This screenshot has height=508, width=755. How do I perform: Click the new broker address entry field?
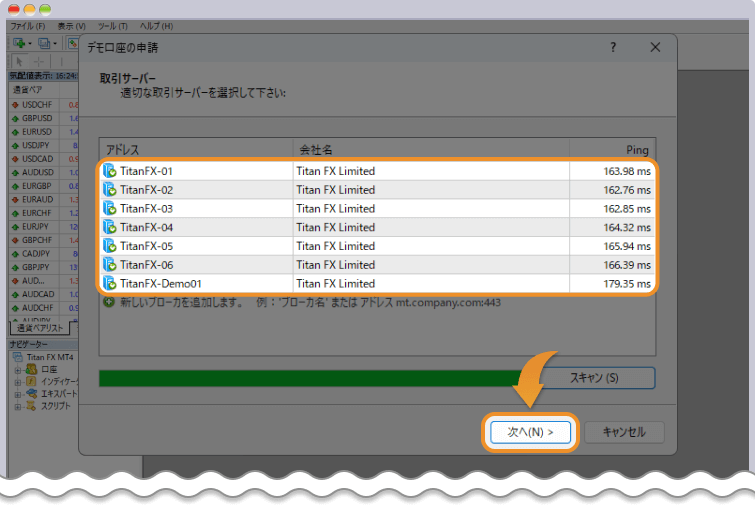click(310, 302)
